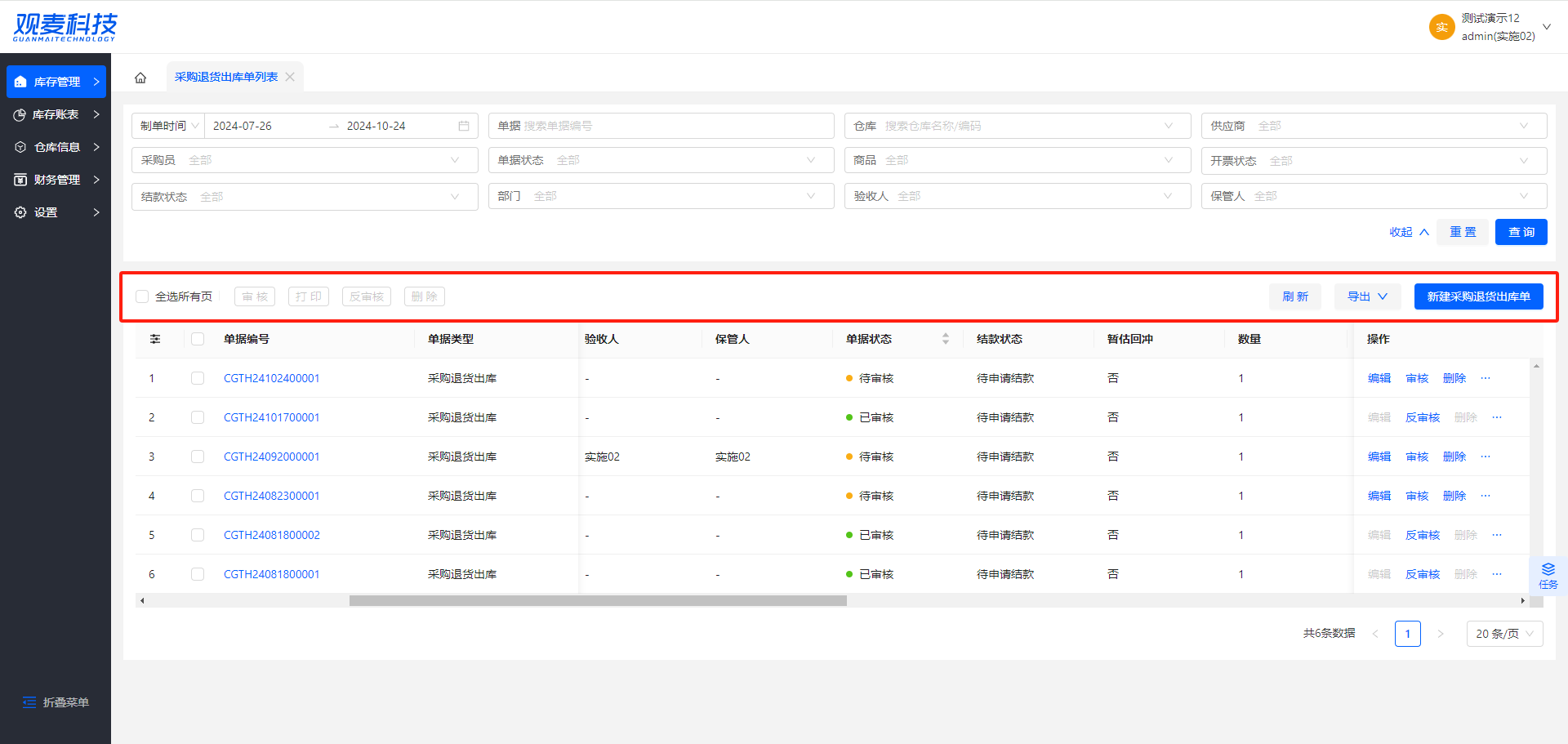The height and width of the screenshot is (744, 1568).
Task: Tick the 全选所有页 checkbox
Action: [142, 296]
